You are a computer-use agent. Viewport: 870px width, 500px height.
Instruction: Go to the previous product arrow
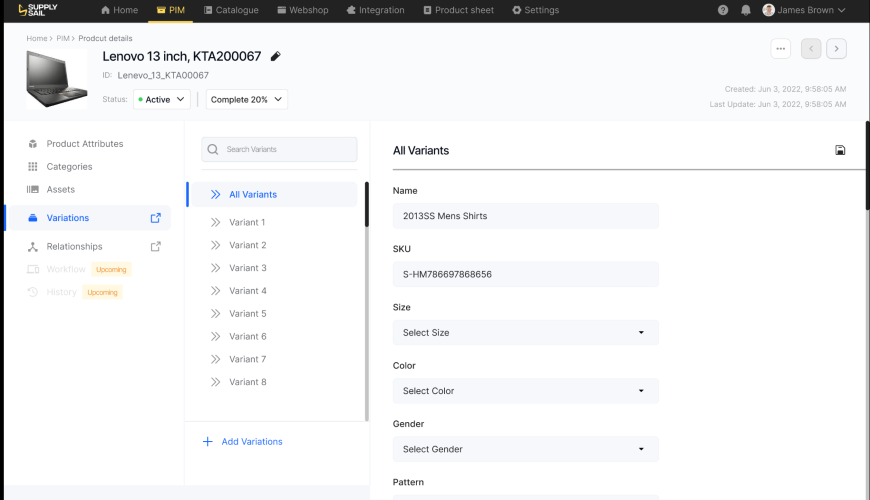coord(811,49)
